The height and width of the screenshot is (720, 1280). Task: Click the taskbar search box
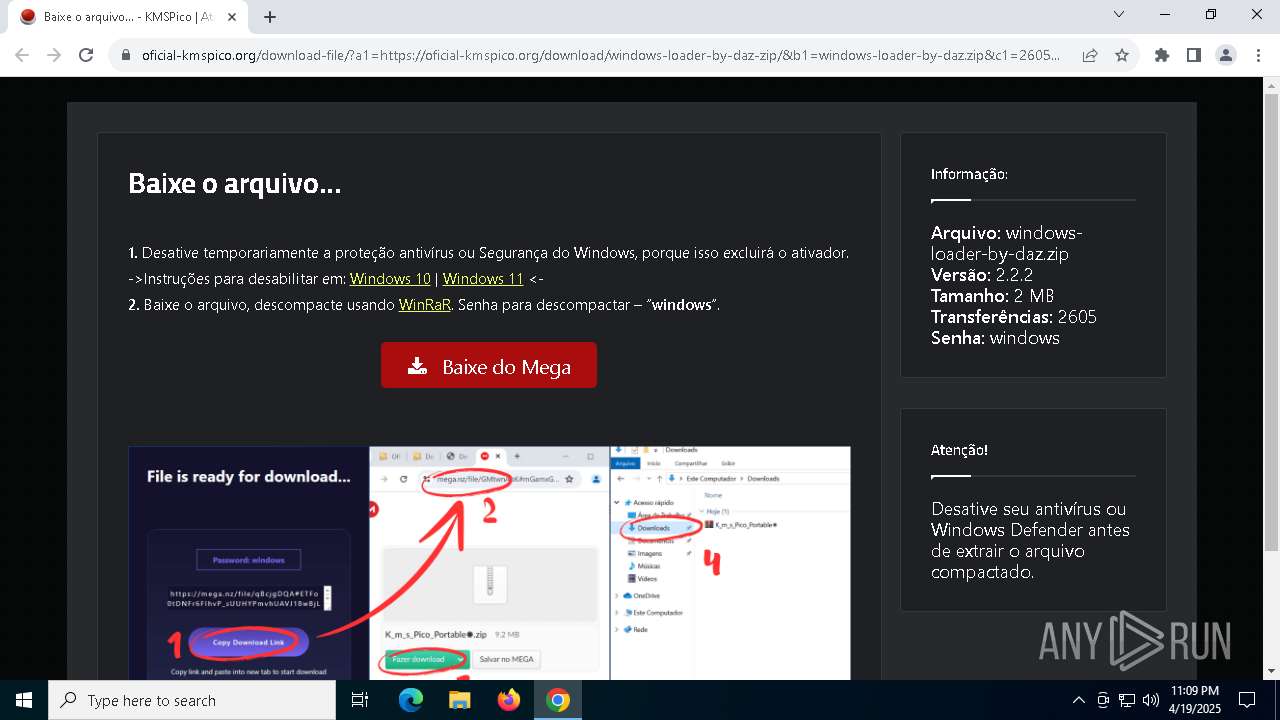pos(191,700)
